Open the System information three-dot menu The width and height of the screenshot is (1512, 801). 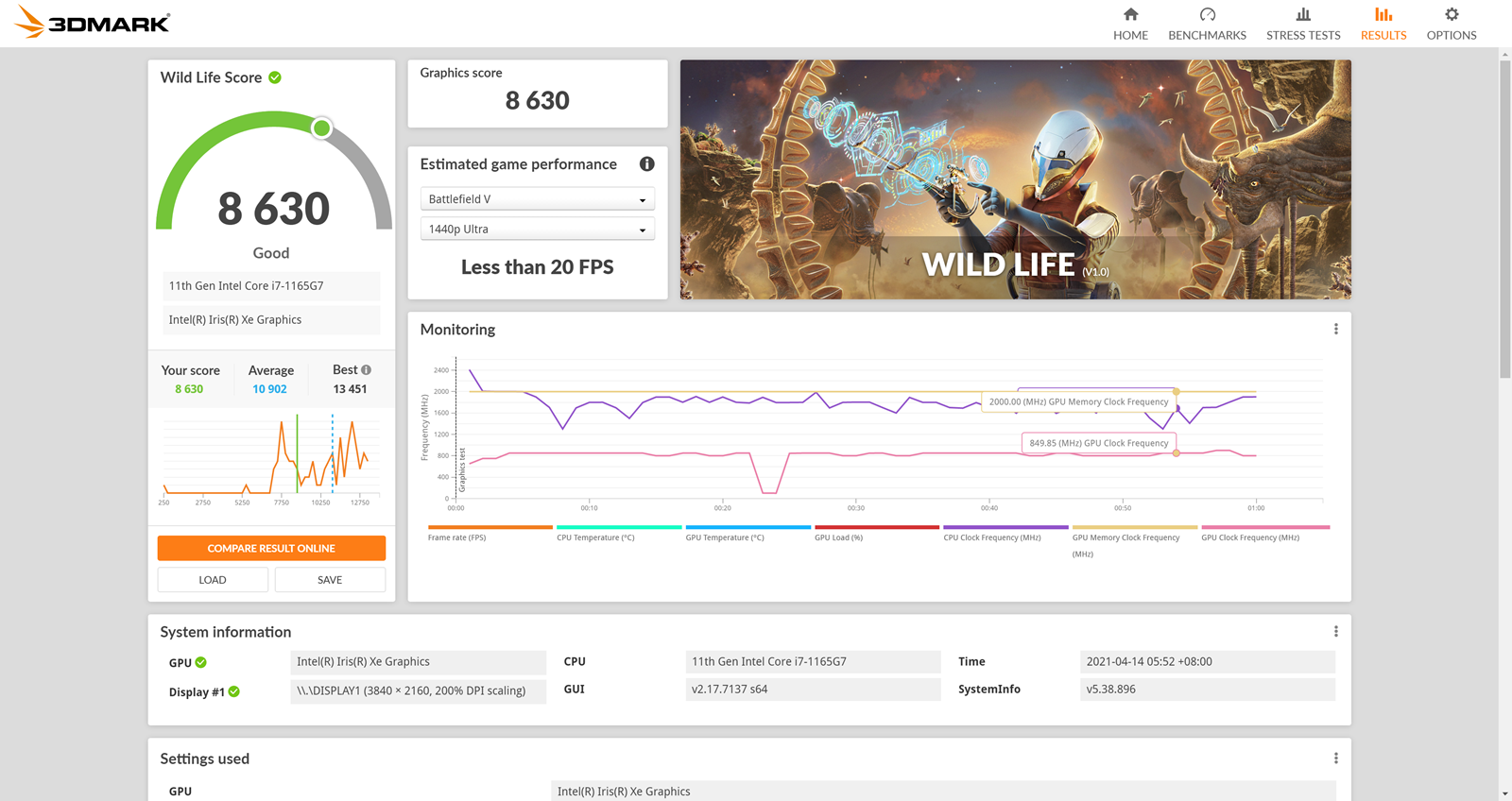(x=1335, y=632)
